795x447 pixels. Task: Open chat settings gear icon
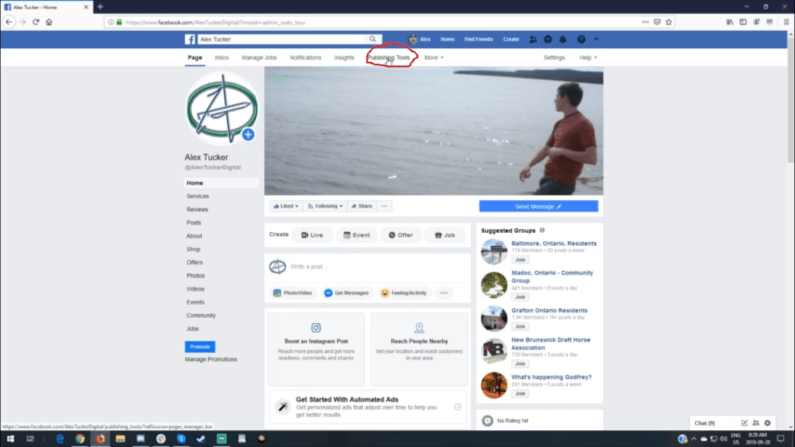point(767,423)
